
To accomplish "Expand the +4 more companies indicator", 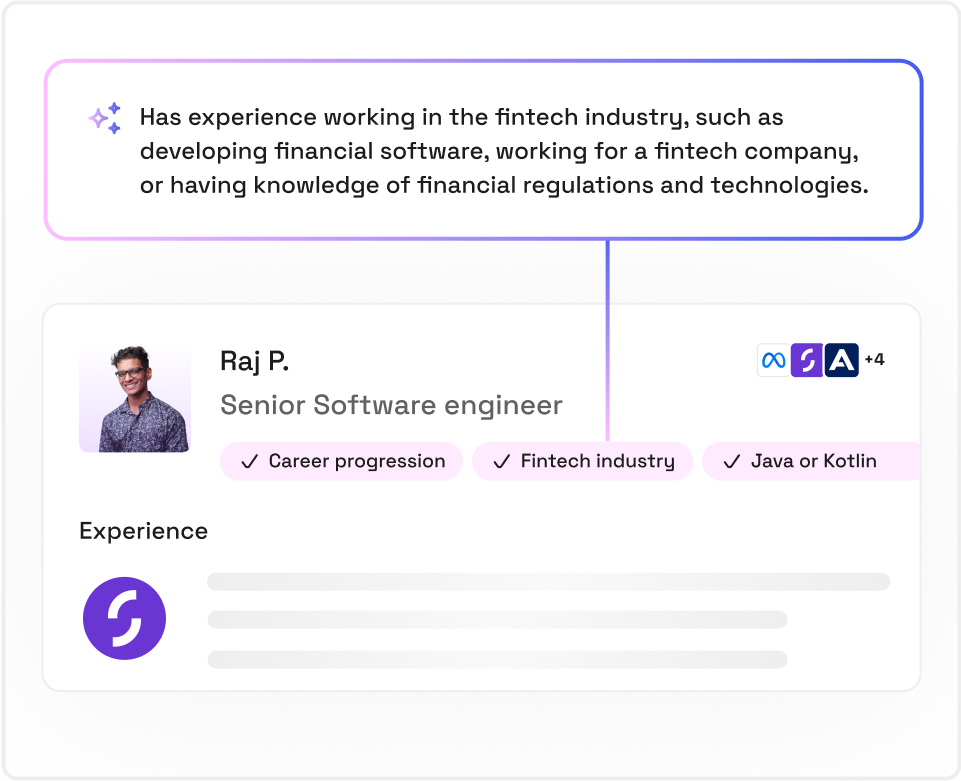I will [x=874, y=359].
